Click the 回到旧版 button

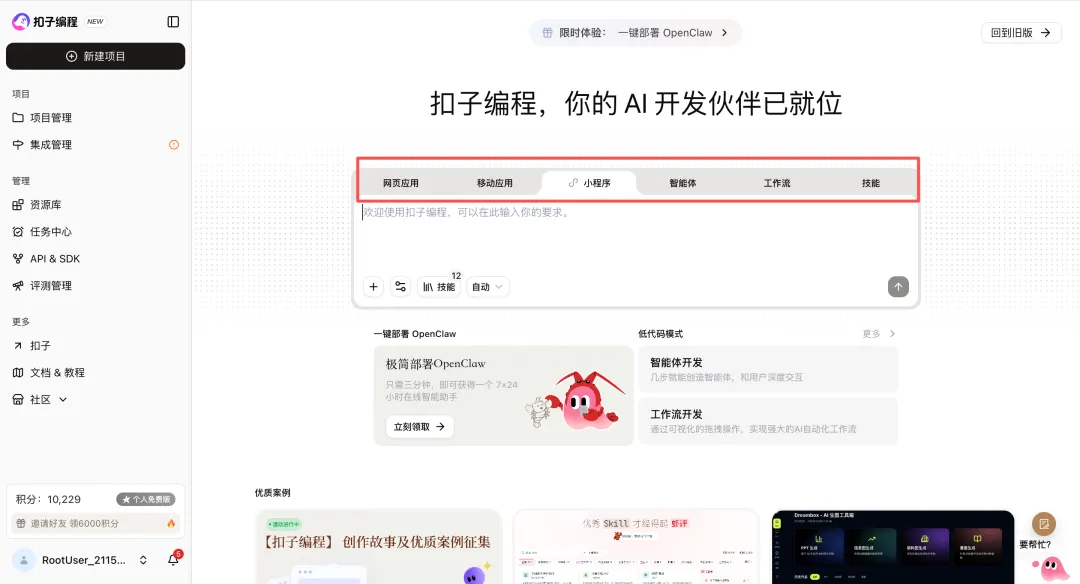pos(1021,33)
